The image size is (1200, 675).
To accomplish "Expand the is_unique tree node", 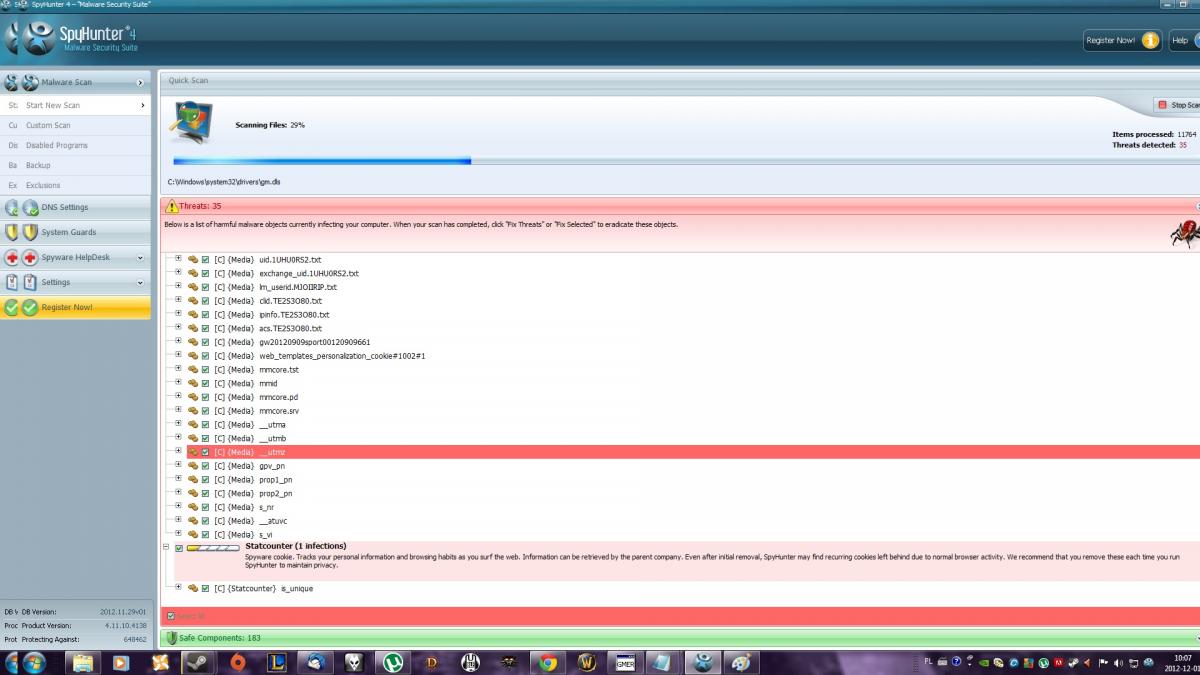I will pos(179,587).
